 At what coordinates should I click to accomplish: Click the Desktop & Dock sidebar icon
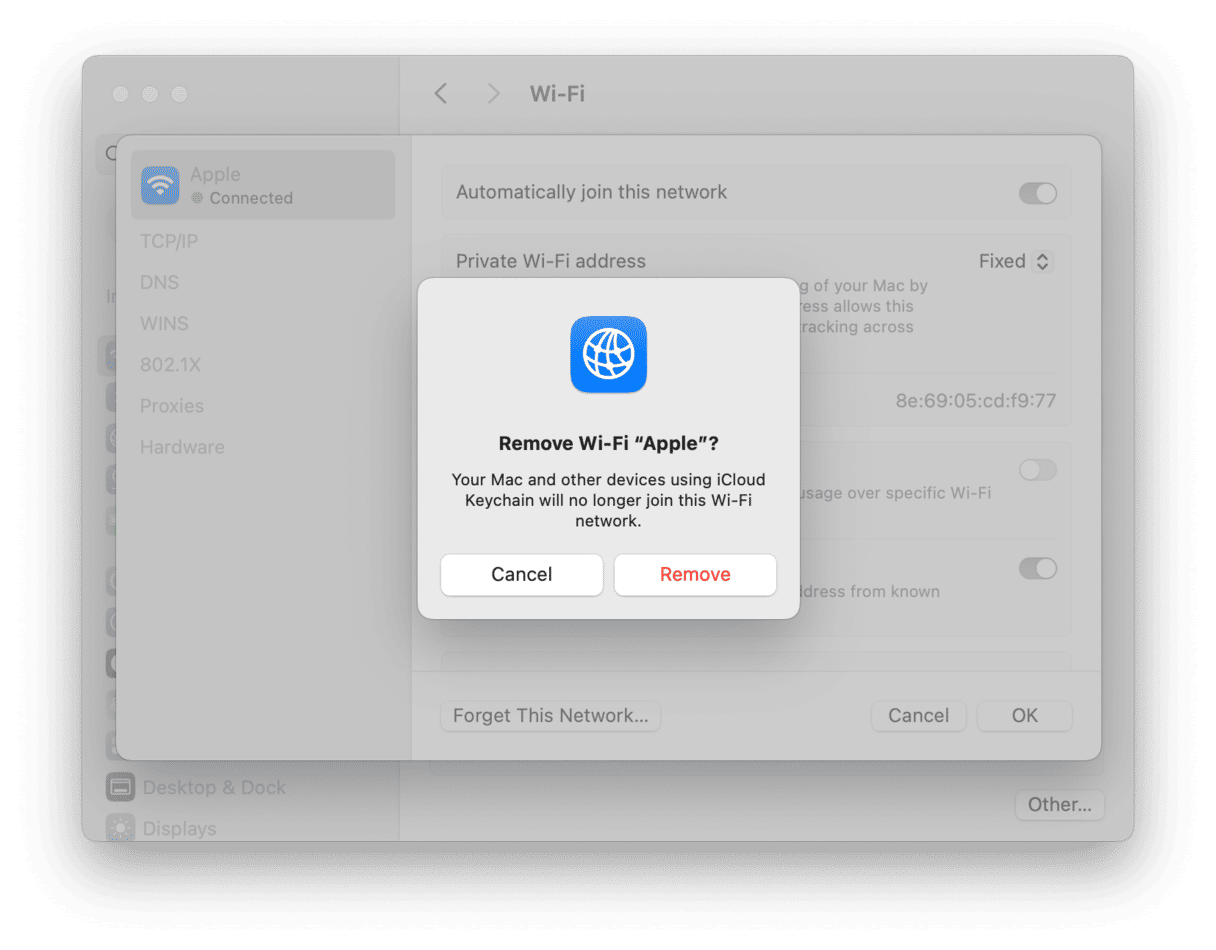tap(120, 788)
